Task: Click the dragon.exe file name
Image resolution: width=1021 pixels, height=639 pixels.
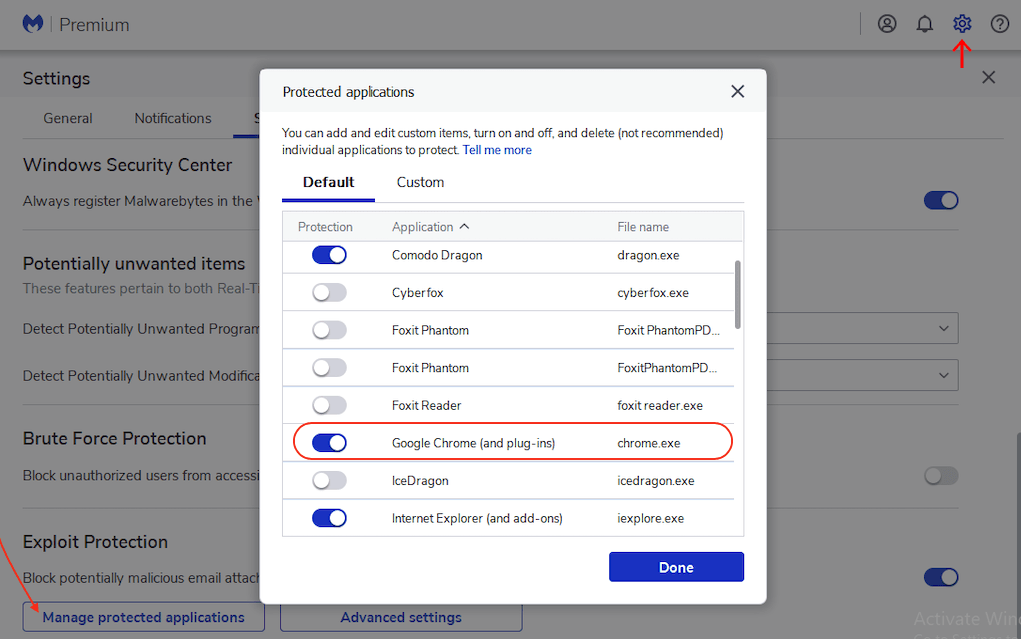Action: 648,255
